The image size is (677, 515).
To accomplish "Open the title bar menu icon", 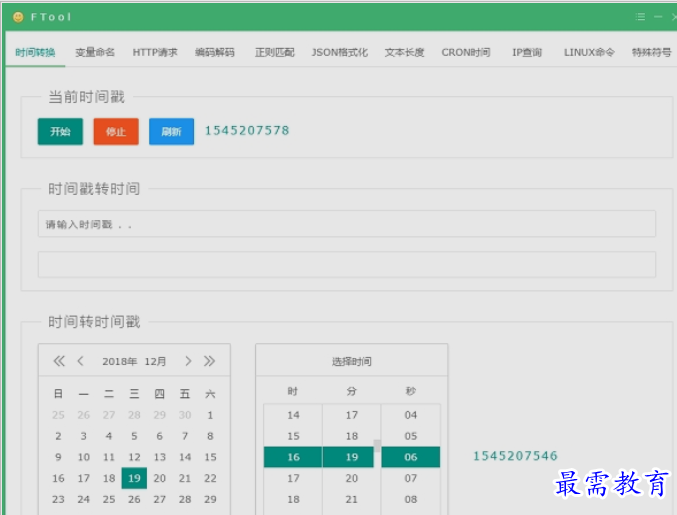I will tap(640, 17).
